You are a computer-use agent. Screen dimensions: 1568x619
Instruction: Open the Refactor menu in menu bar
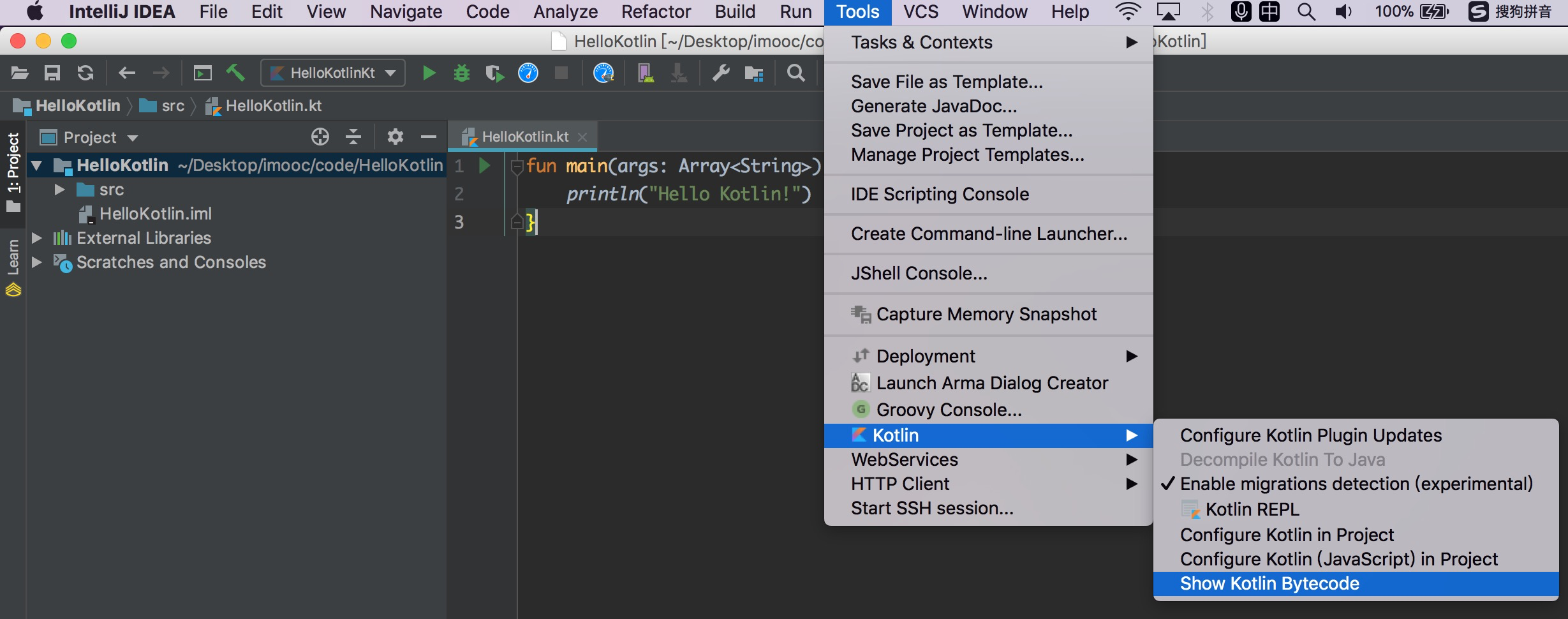(656, 12)
